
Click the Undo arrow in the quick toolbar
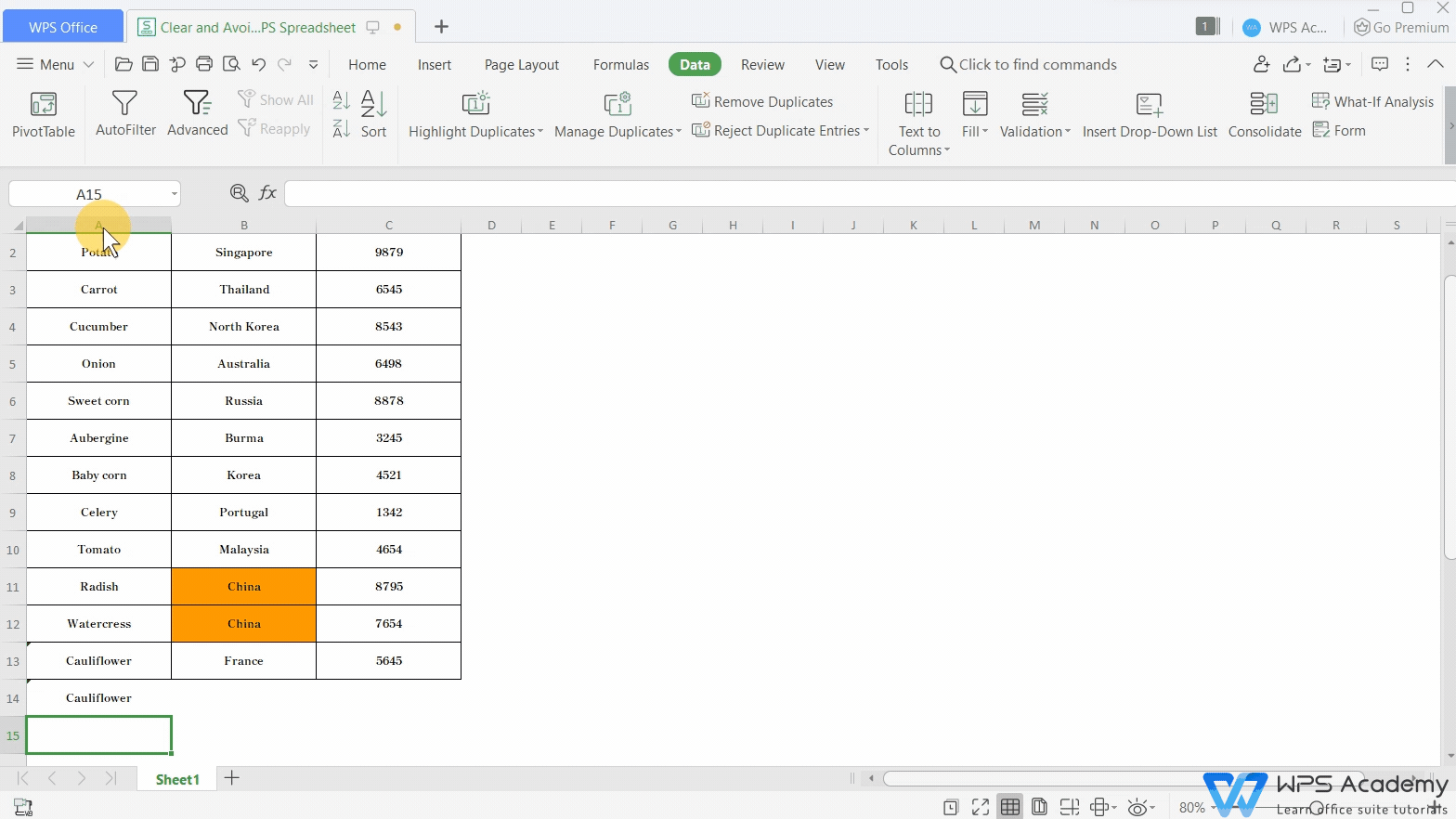[x=258, y=64]
